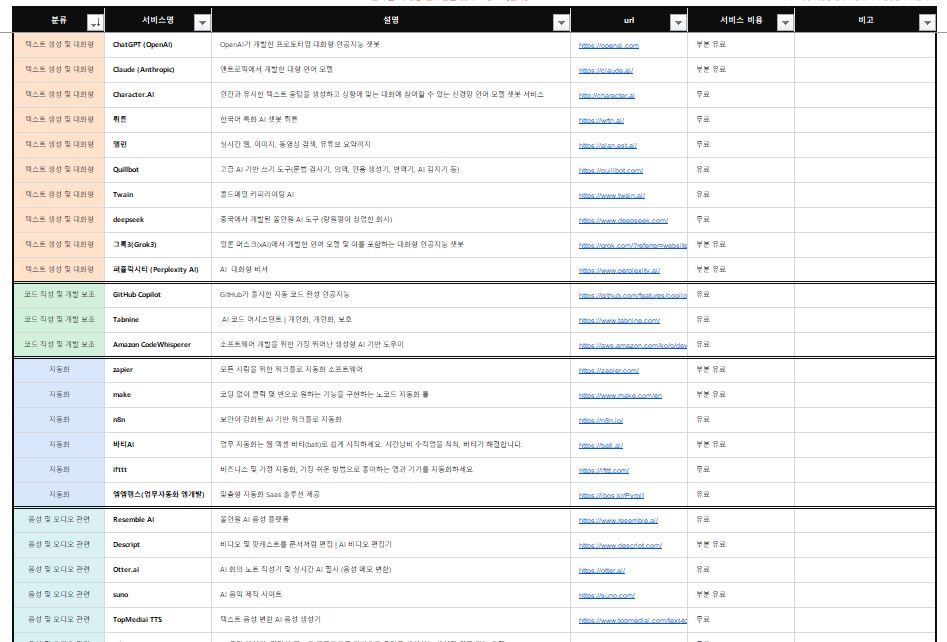Select 코드 작성 및 개발 보조 in Tabnine row
This screenshot has width=947, height=642.
(59, 319)
